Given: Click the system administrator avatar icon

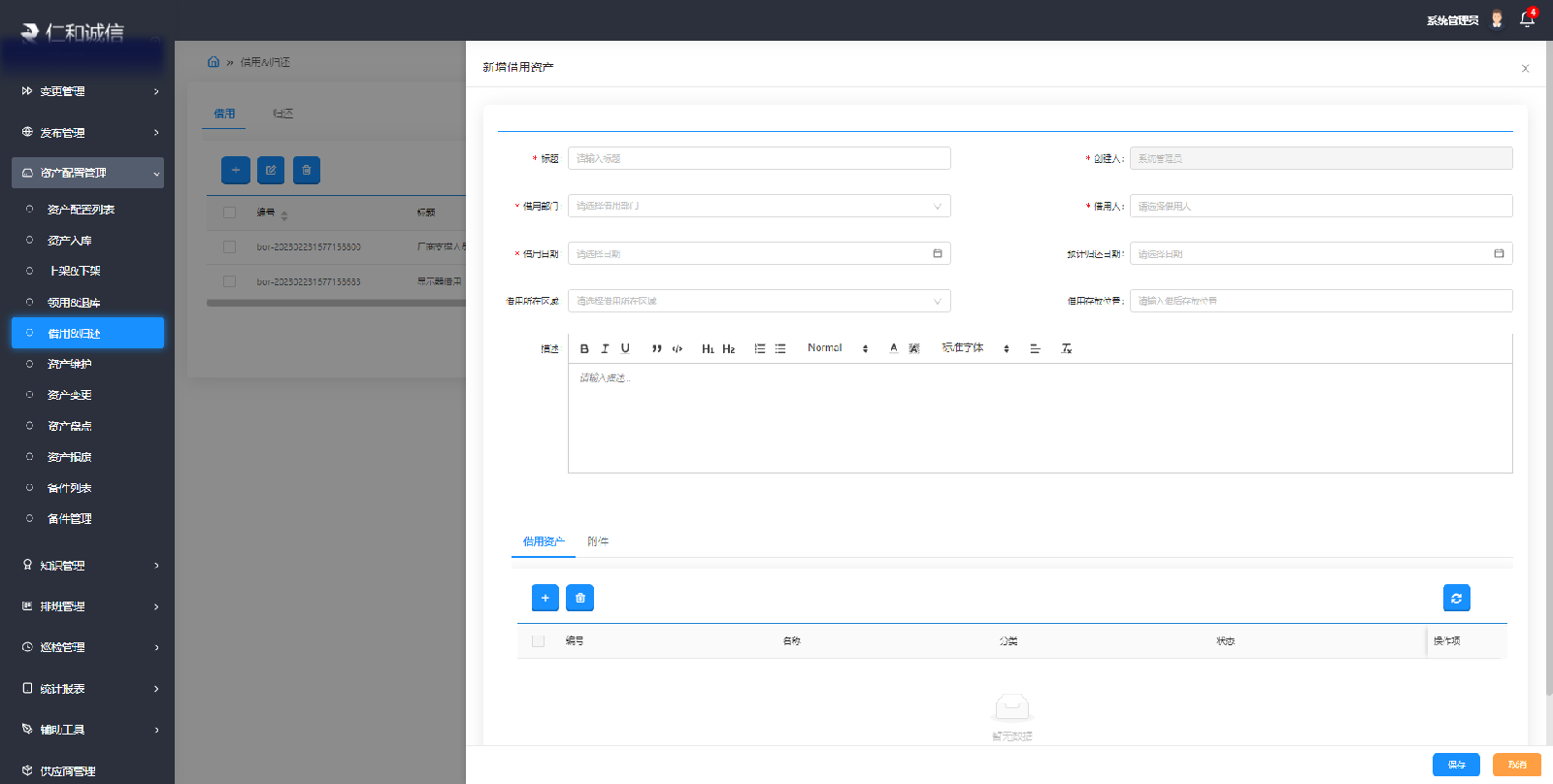Looking at the screenshot, I should point(1498,19).
